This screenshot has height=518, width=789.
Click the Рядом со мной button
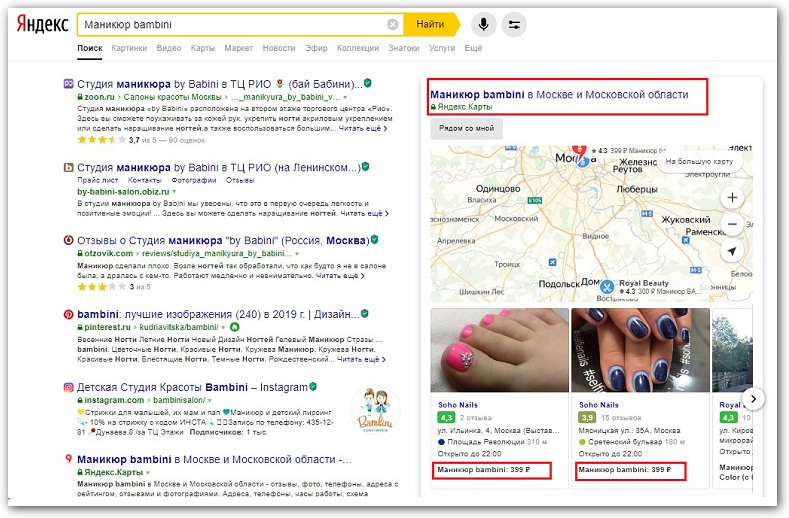[466, 128]
